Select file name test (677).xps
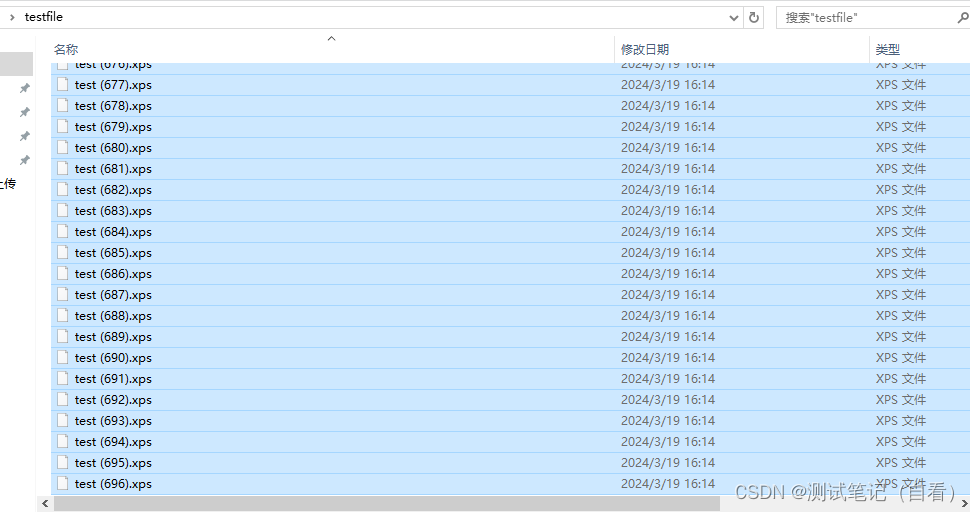The width and height of the screenshot is (970, 512). tap(113, 85)
